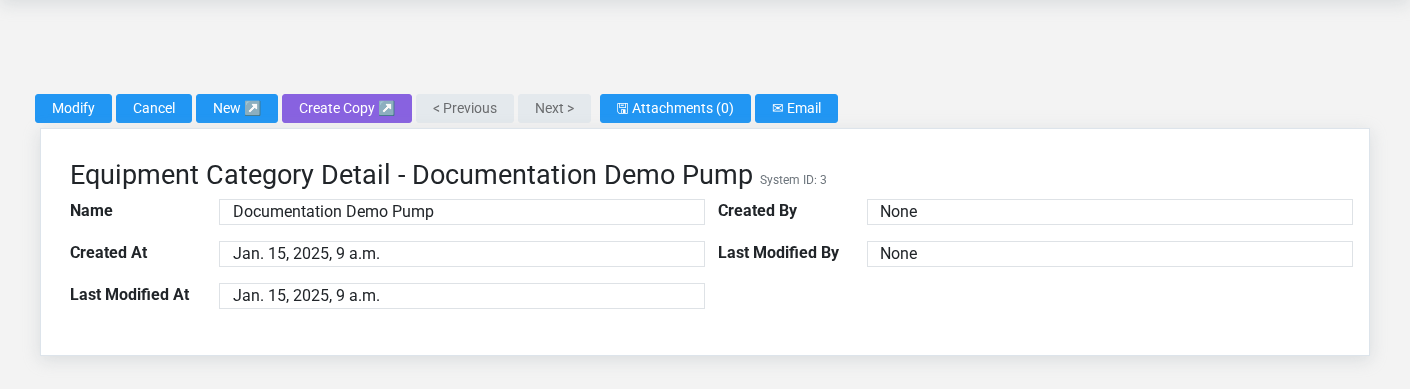The width and height of the screenshot is (1410, 389).
Task: Click the Name label
Action: tap(91, 211)
